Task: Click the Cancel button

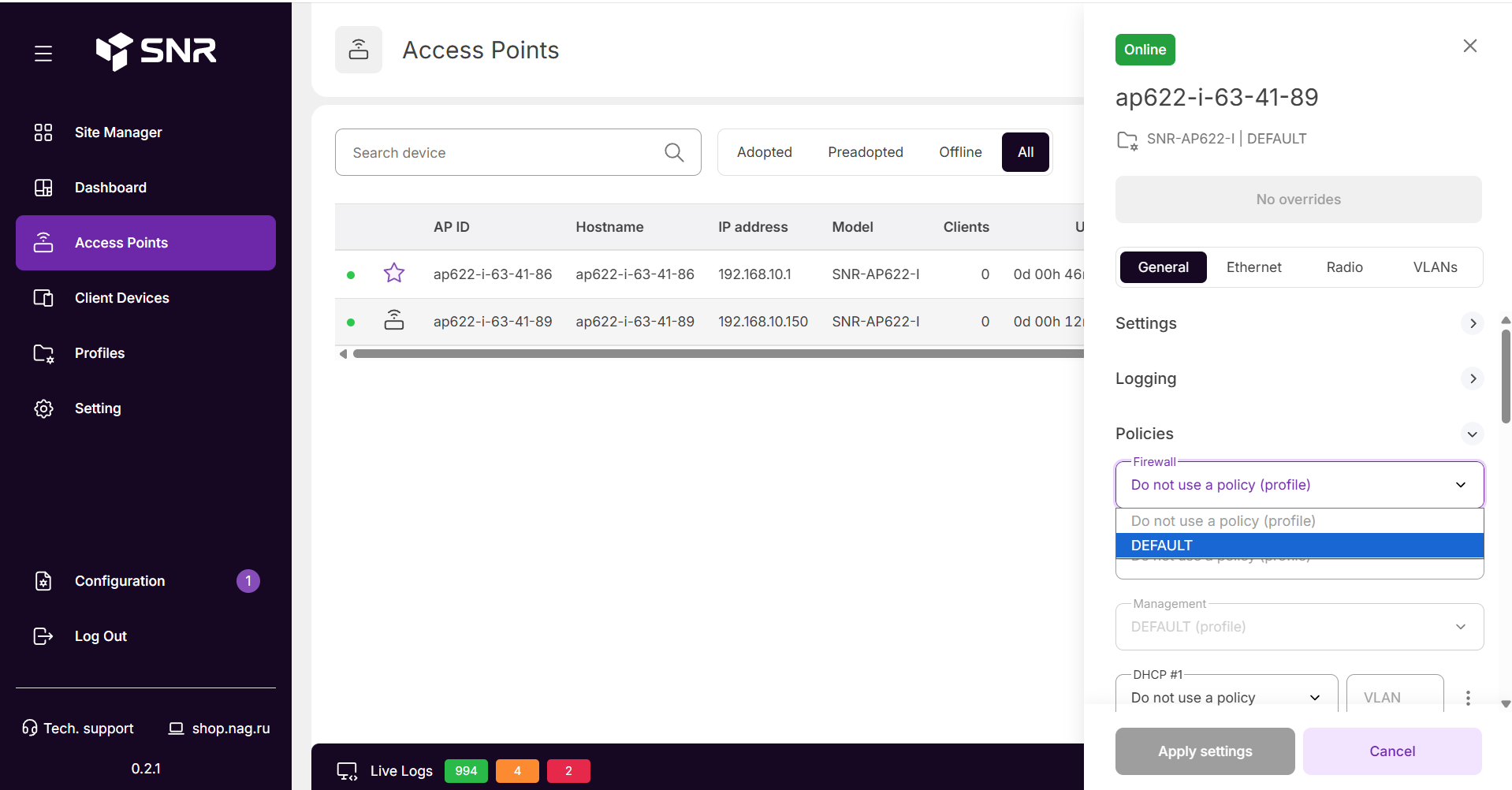Action: coord(1392,751)
